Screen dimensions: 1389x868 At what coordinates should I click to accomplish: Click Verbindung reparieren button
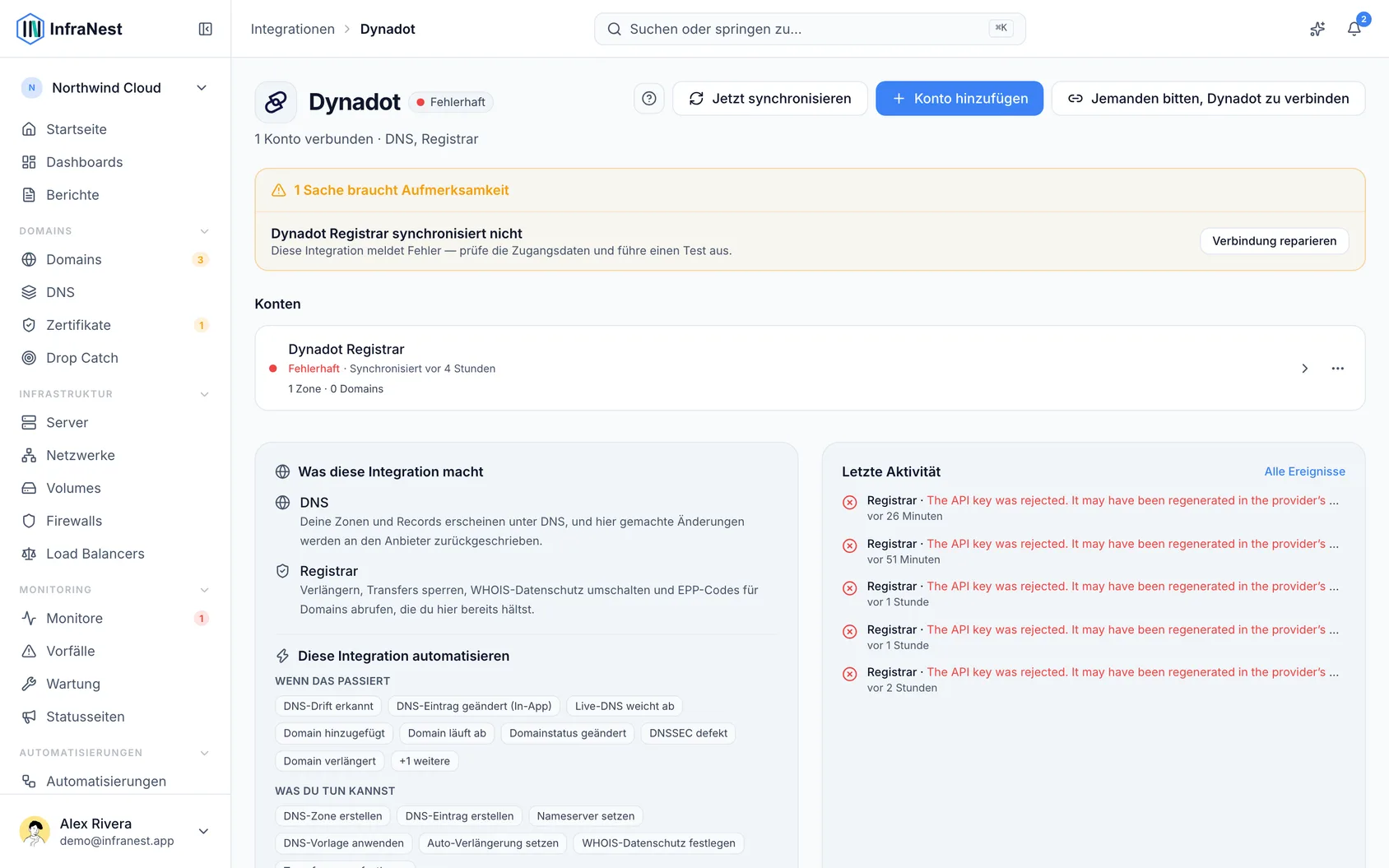point(1274,241)
